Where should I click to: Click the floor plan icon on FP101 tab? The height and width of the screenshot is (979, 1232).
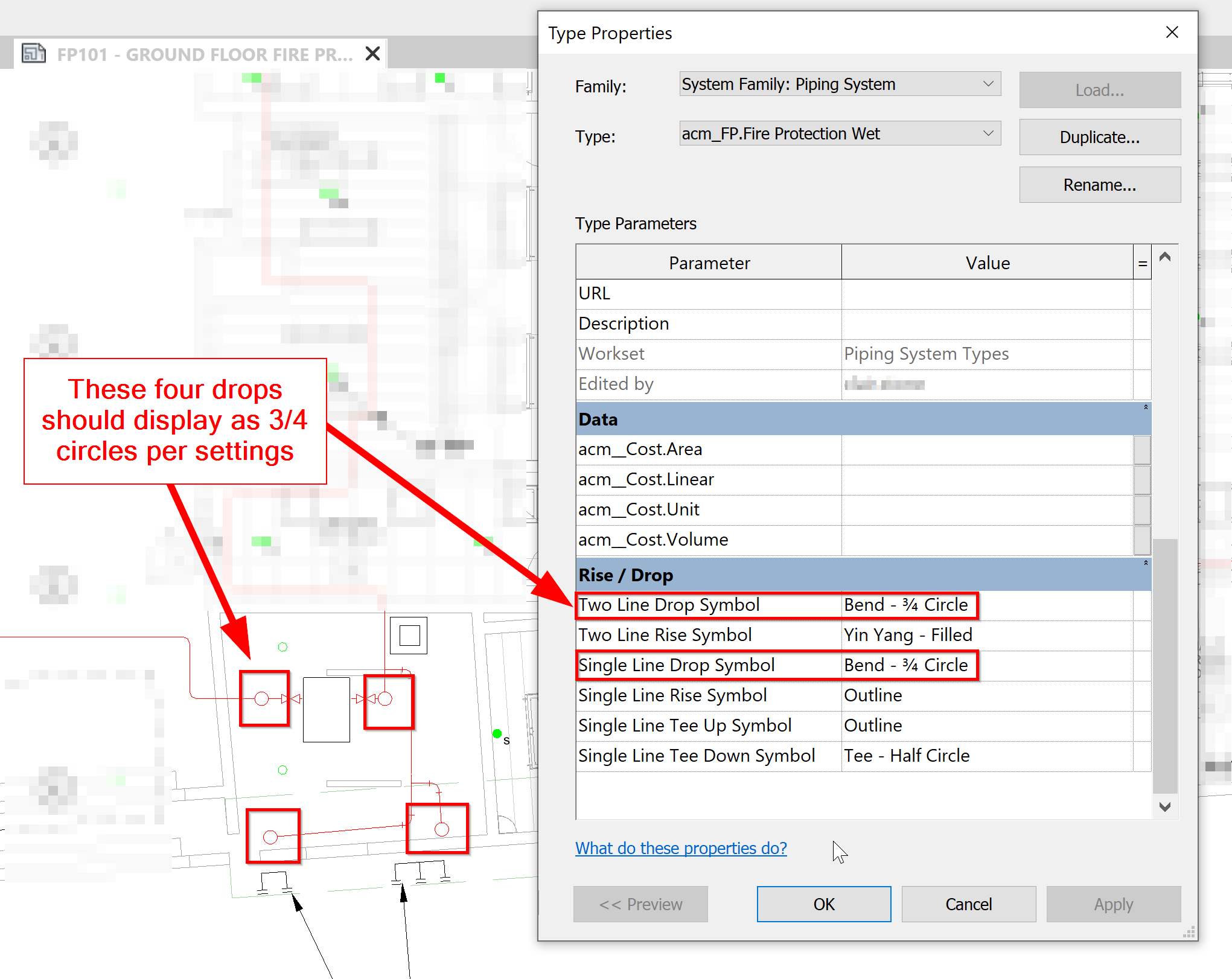(34, 53)
